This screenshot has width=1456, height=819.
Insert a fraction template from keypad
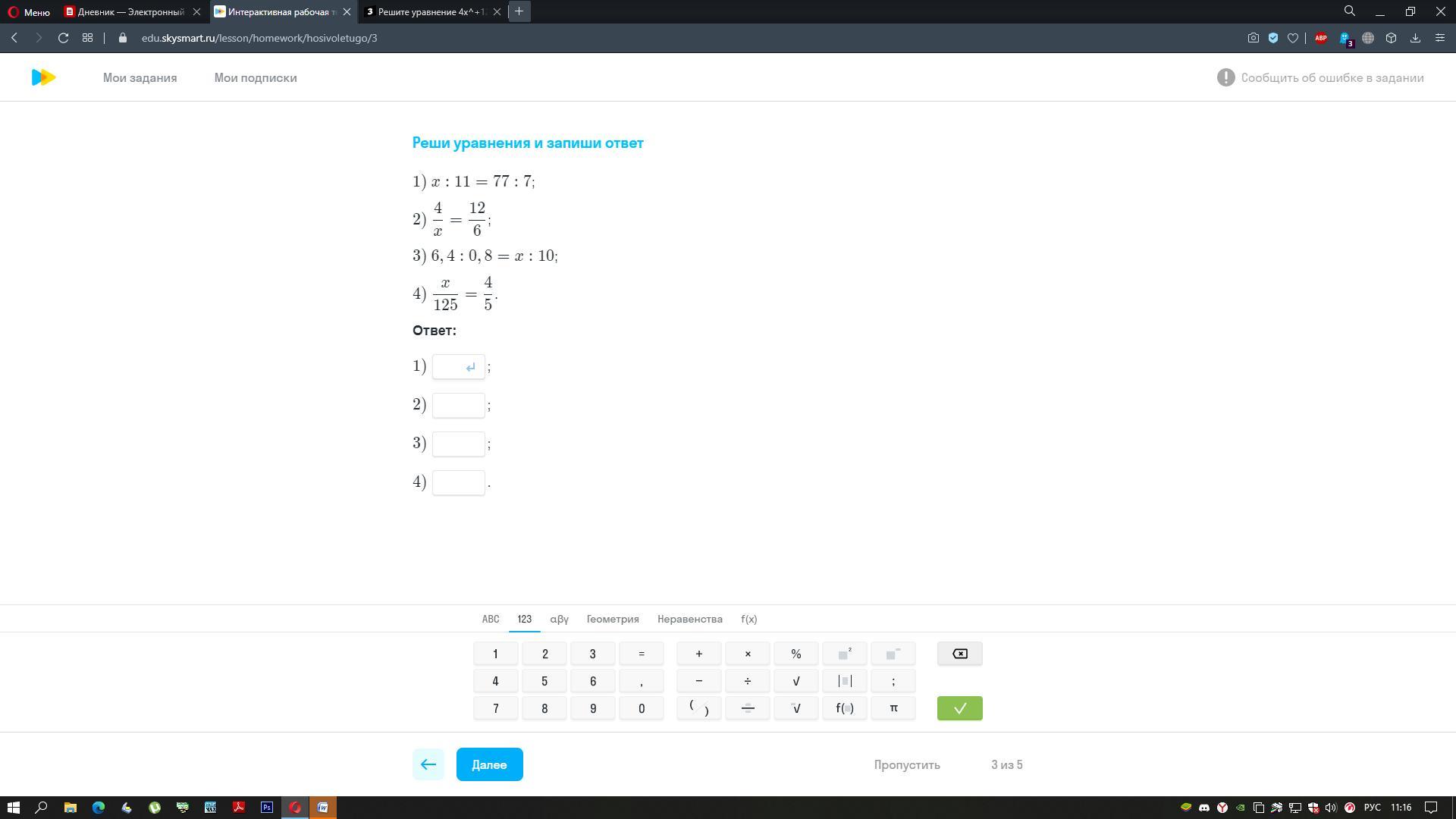coord(747,708)
